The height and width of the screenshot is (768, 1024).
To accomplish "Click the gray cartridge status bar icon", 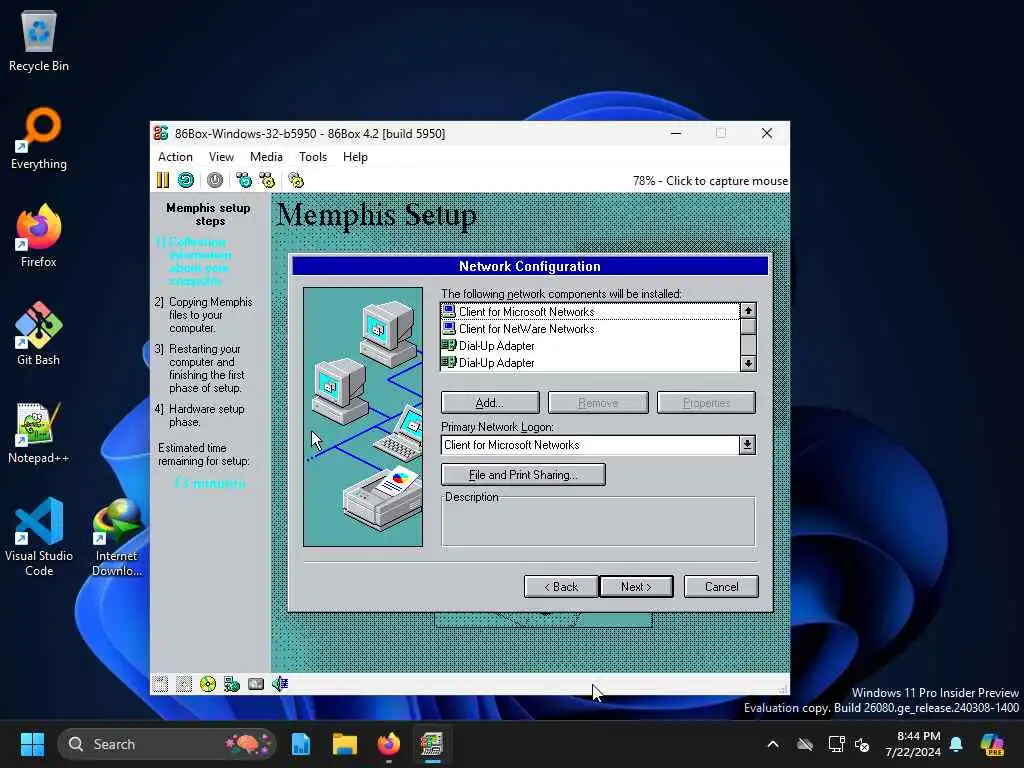I will [256, 684].
